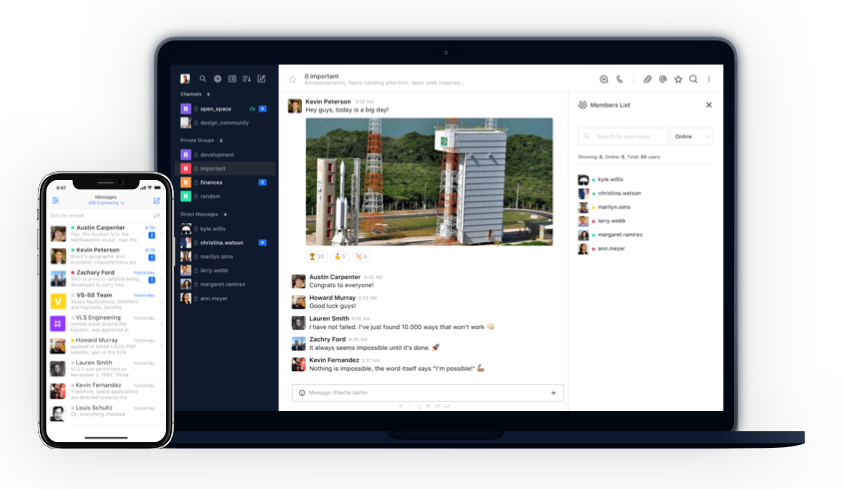Open the Online status filter dropdown
843x489 pixels.
(692, 136)
